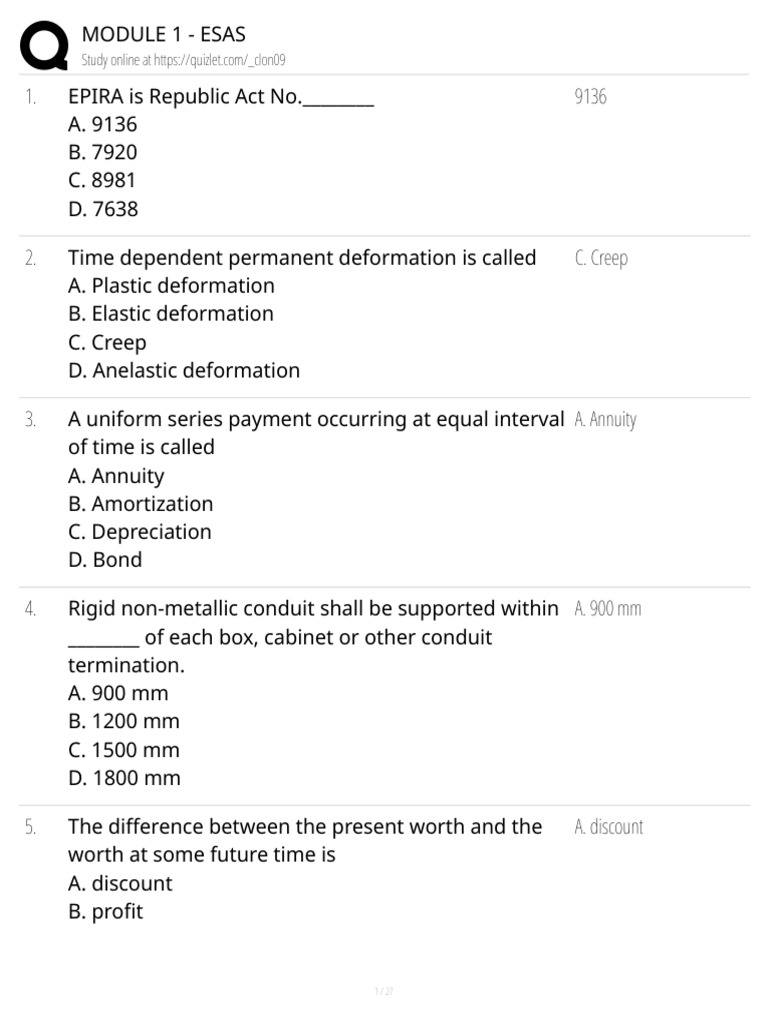768x1024 pixels.
Task: Select option A. 9136 under EPIRA question
Action: pos(103,125)
